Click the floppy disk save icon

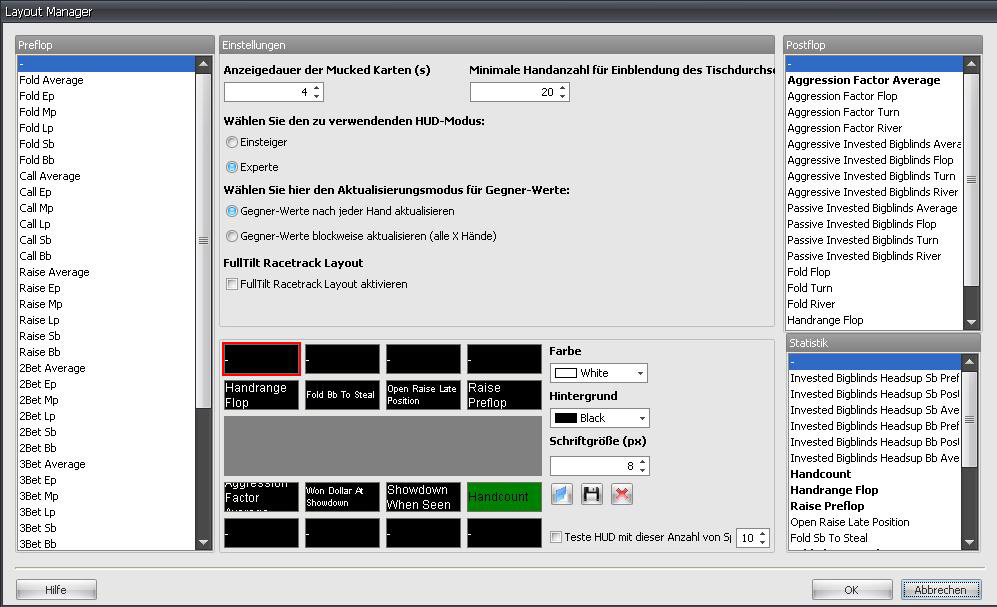[x=592, y=494]
